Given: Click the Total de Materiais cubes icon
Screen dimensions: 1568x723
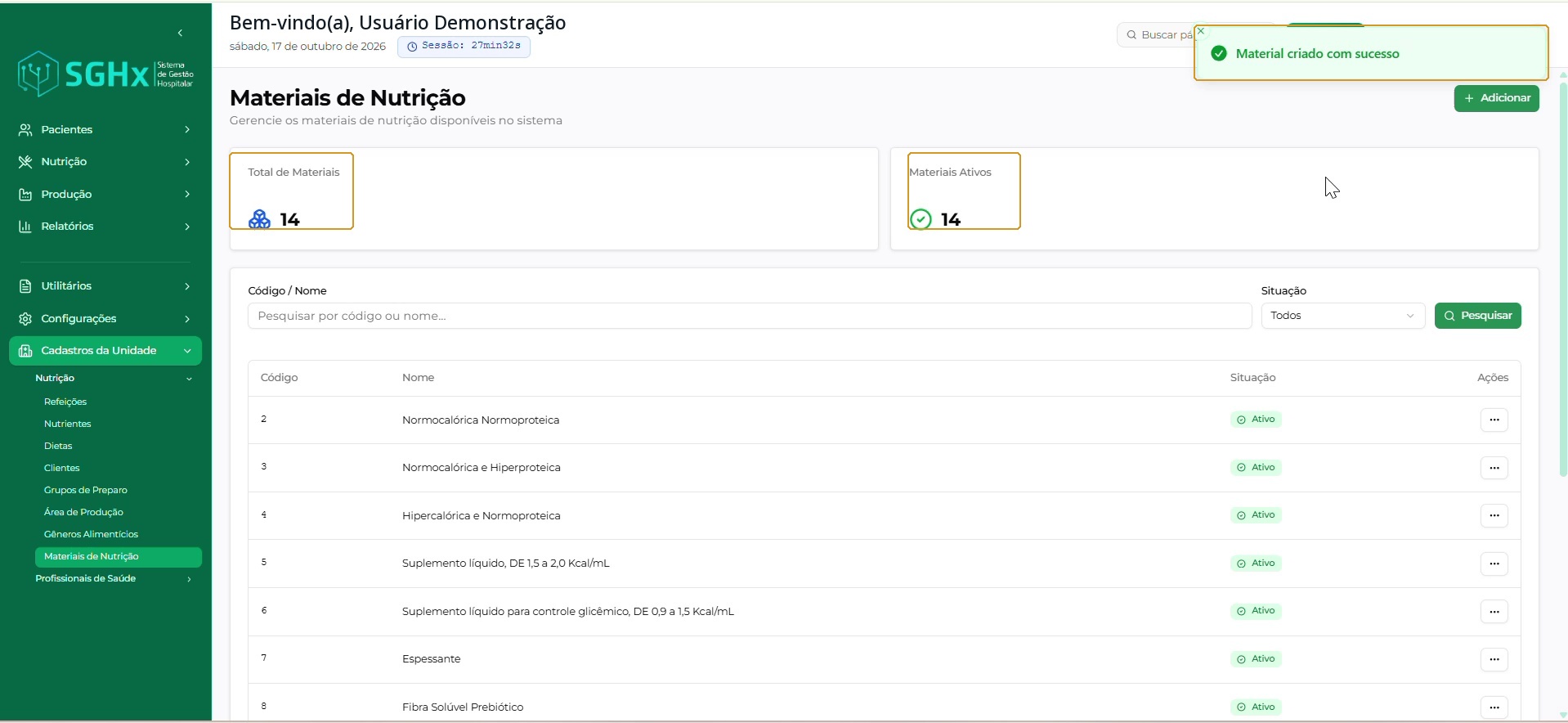Looking at the screenshot, I should click(x=259, y=219).
